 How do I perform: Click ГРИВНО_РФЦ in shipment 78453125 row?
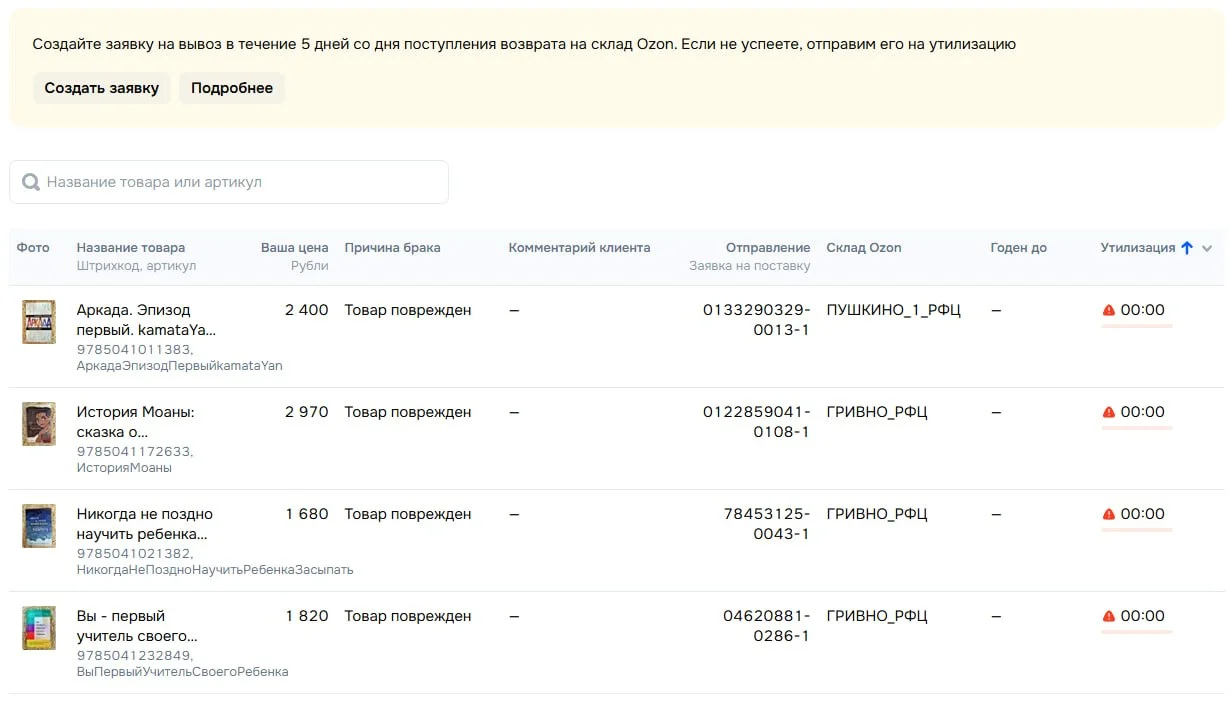[877, 514]
